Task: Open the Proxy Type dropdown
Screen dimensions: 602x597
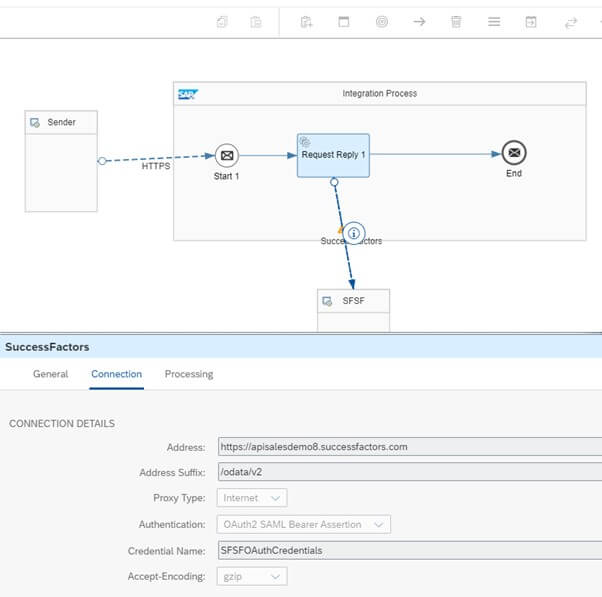Action: click(x=252, y=498)
